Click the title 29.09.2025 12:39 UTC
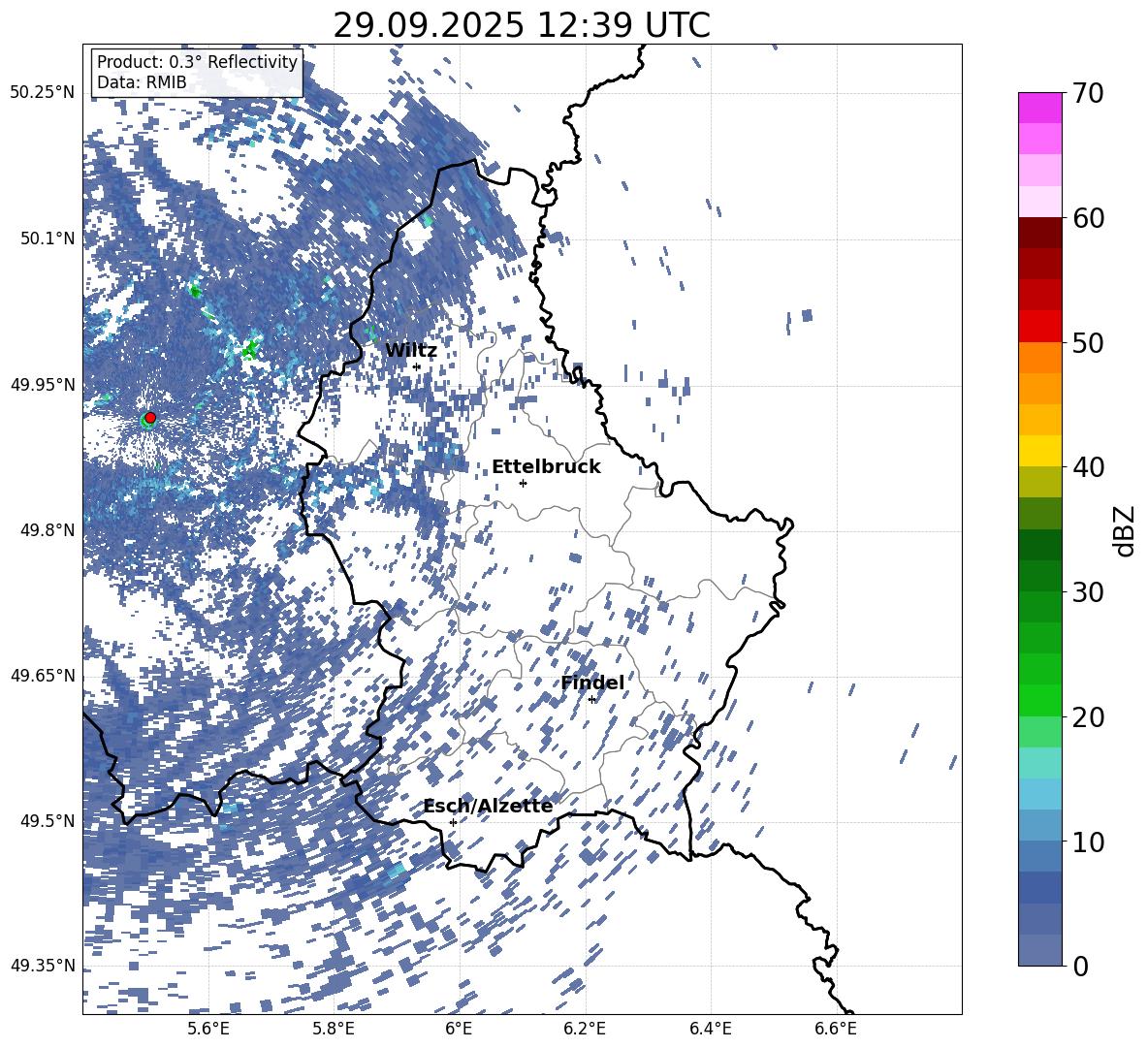This screenshot has height=1048, width=1148. click(x=522, y=25)
